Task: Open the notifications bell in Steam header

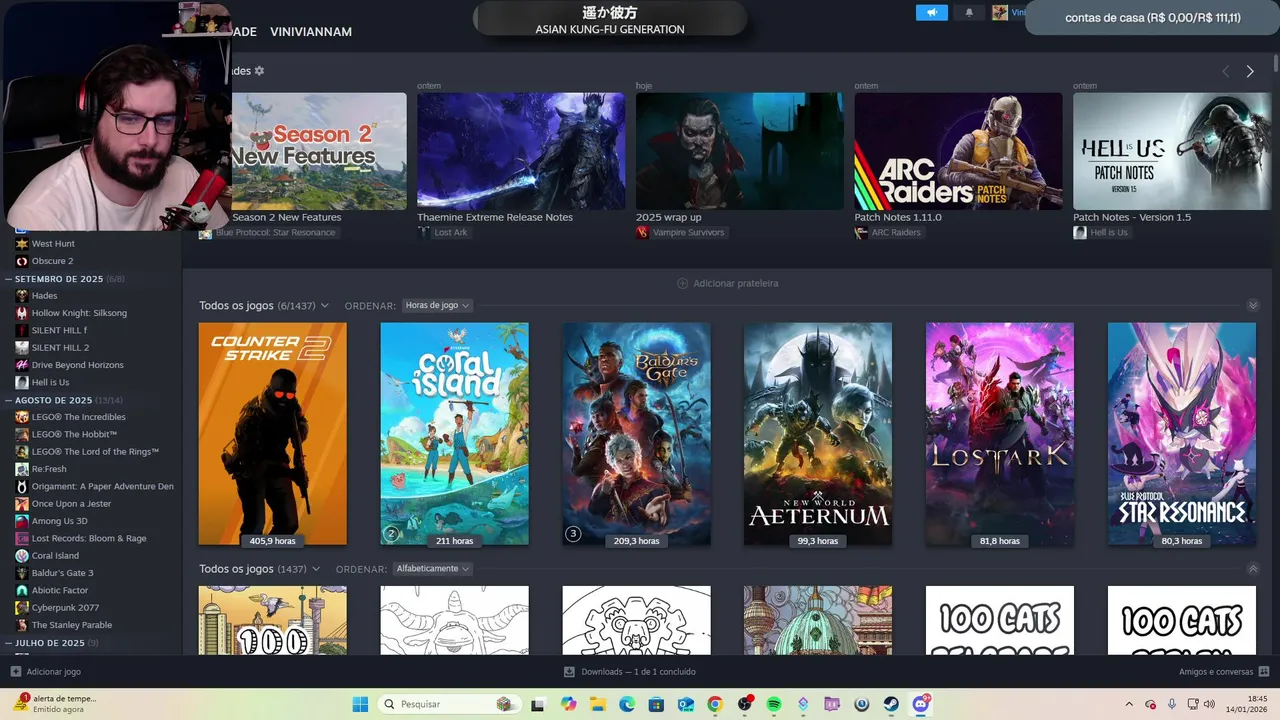Action: (x=968, y=12)
